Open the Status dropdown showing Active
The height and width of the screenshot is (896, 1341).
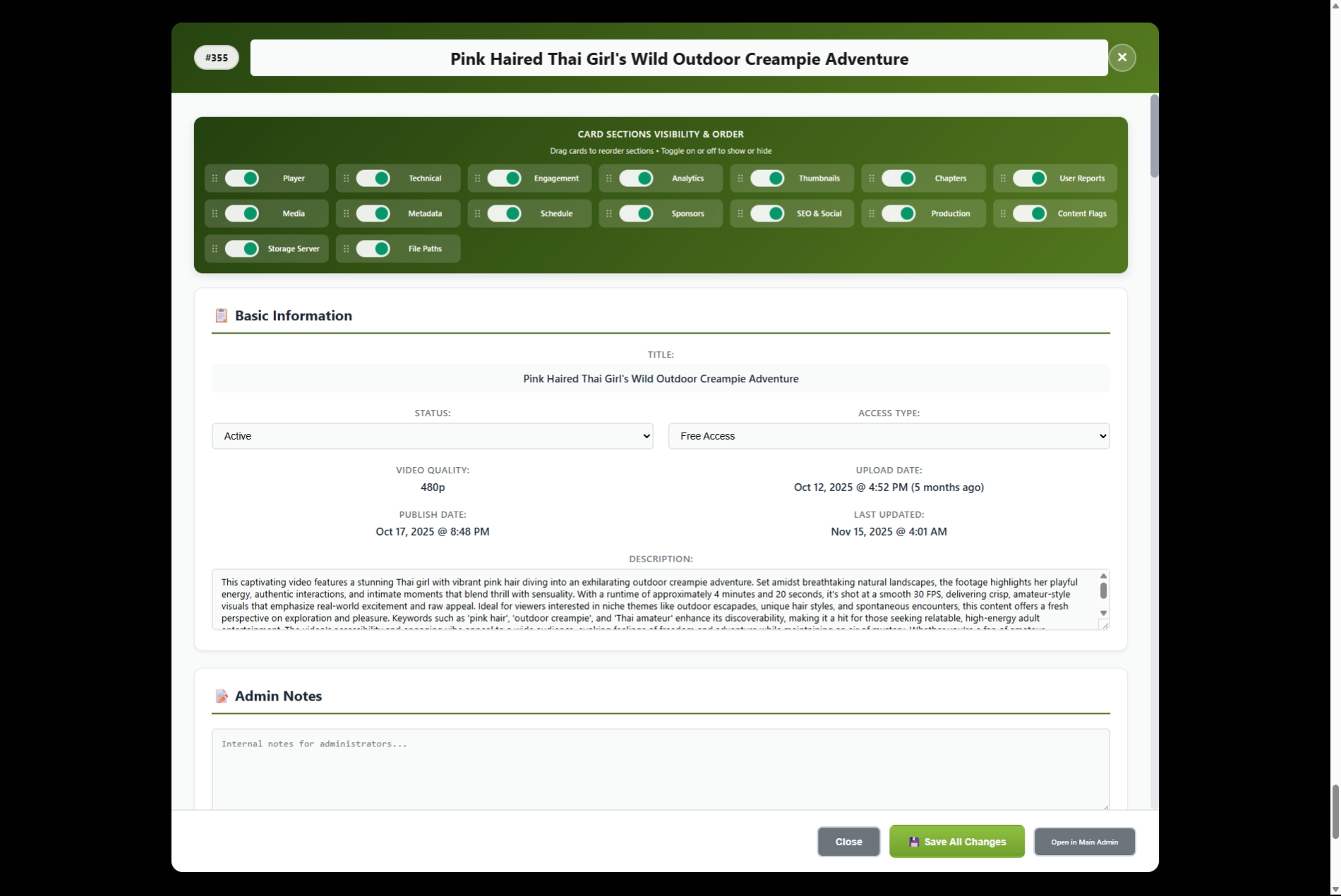[x=432, y=435]
